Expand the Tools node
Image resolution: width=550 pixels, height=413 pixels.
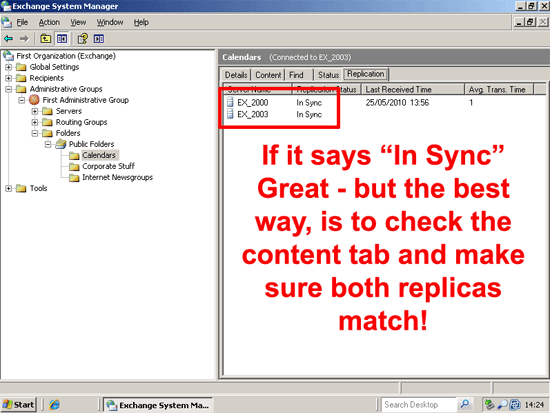9,188
